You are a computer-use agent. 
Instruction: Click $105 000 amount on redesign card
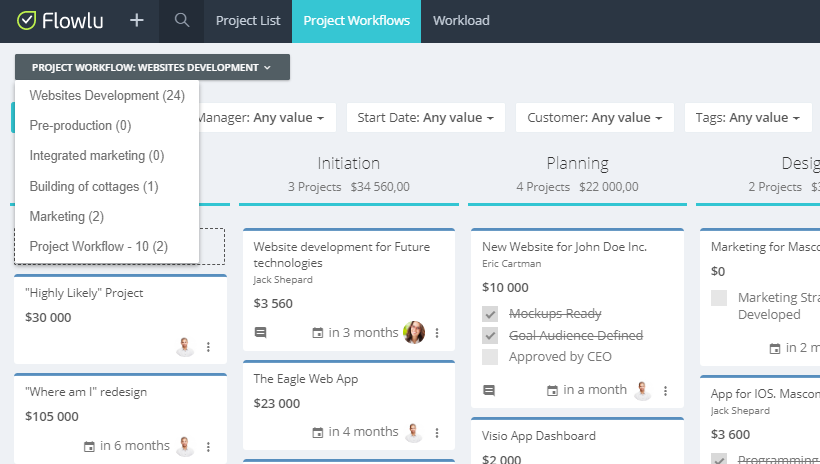(x=52, y=416)
